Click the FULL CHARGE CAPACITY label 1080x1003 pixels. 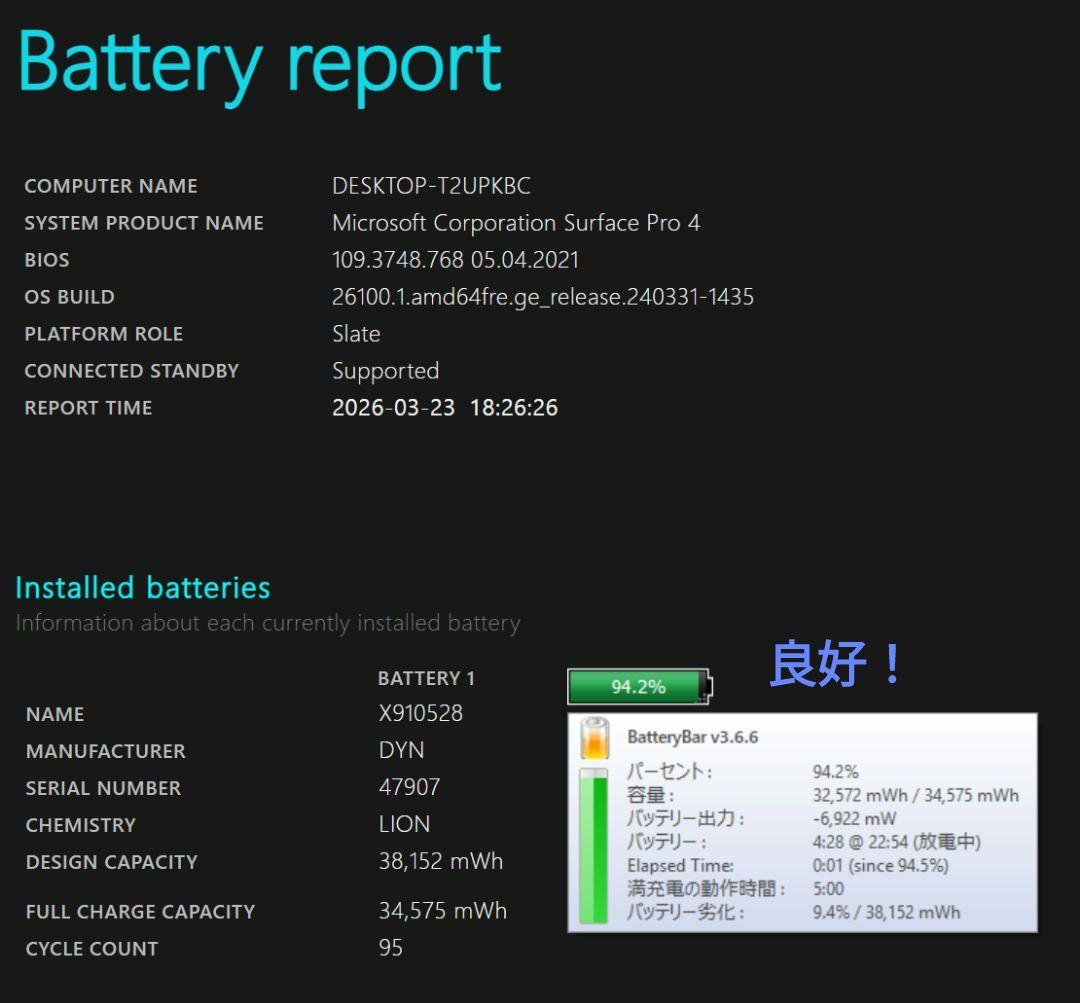coord(141,911)
